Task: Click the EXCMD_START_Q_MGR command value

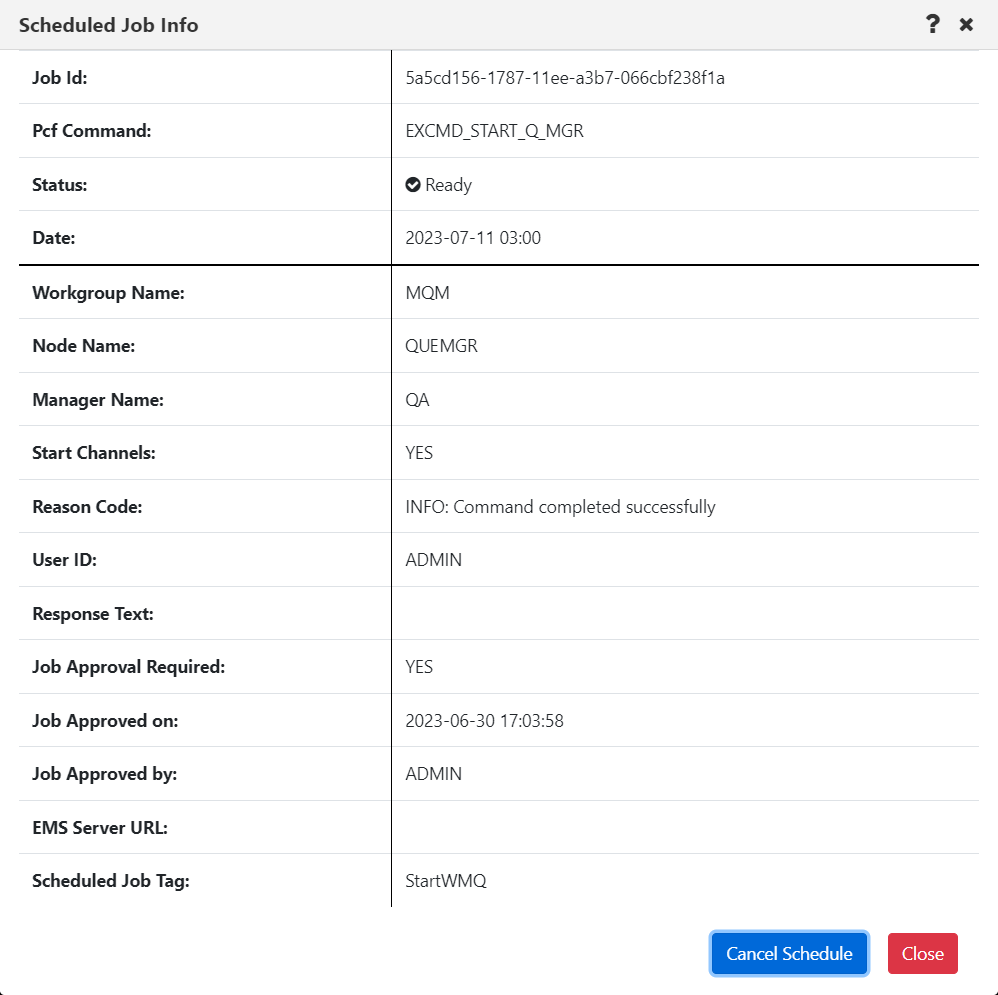Action: [x=495, y=131]
